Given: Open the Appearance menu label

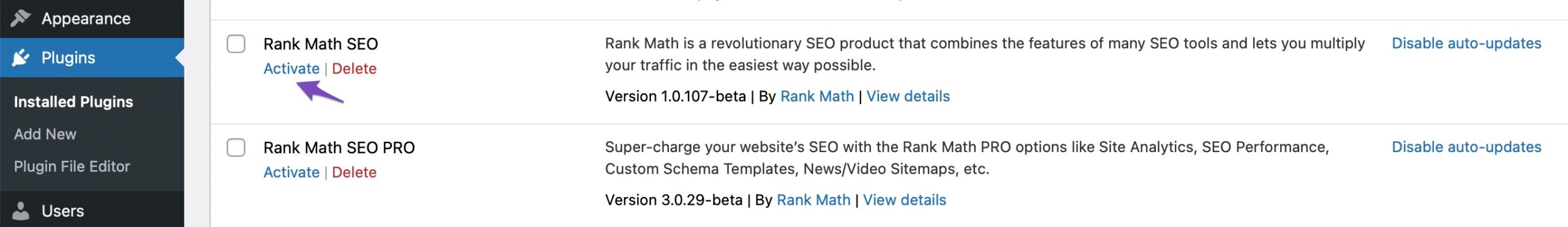Looking at the screenshot, I should [86, 18].
